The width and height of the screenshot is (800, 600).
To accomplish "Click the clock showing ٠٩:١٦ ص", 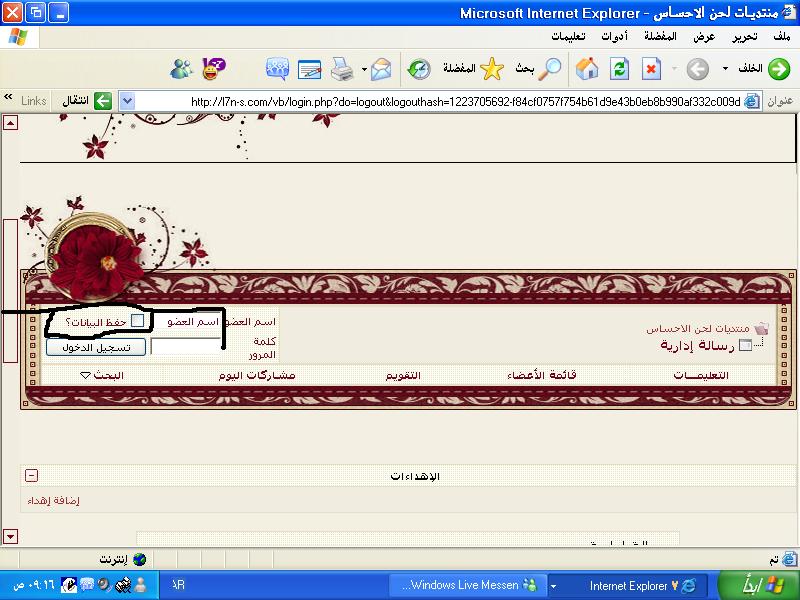I will coord(34,585).
